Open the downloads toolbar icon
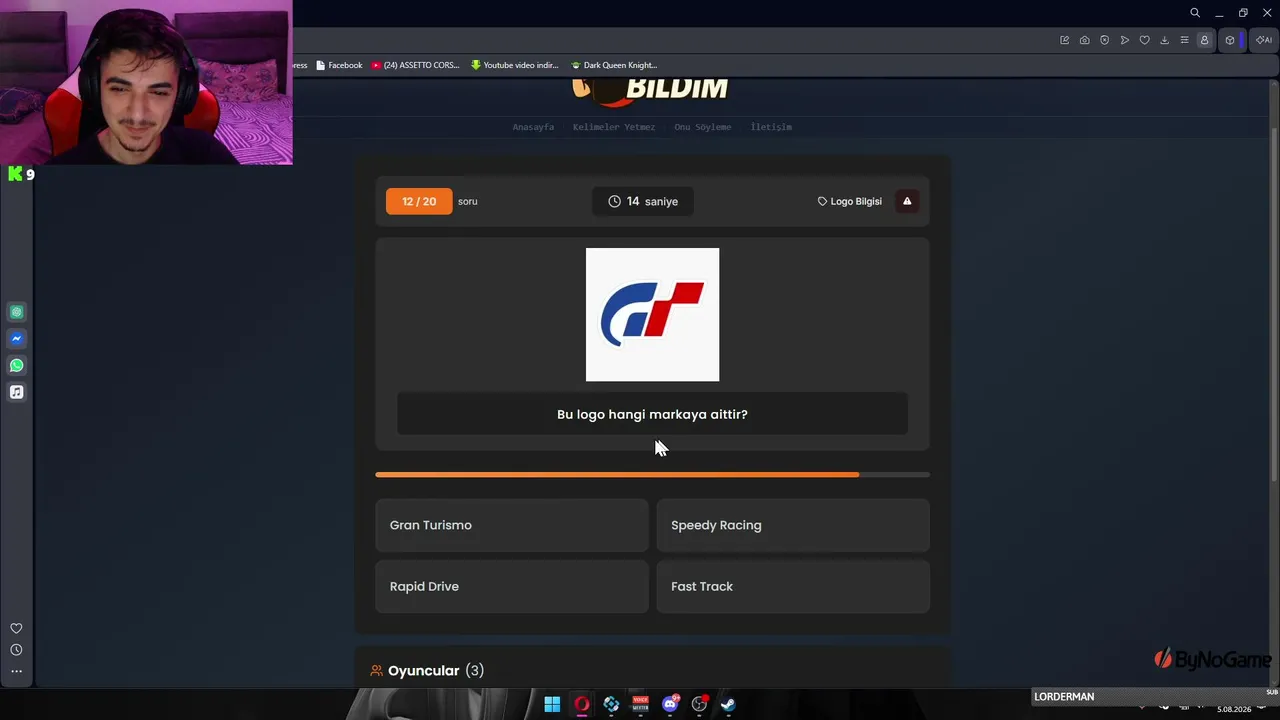This screenshot has width=1280, height=720. pos(1164,40)
